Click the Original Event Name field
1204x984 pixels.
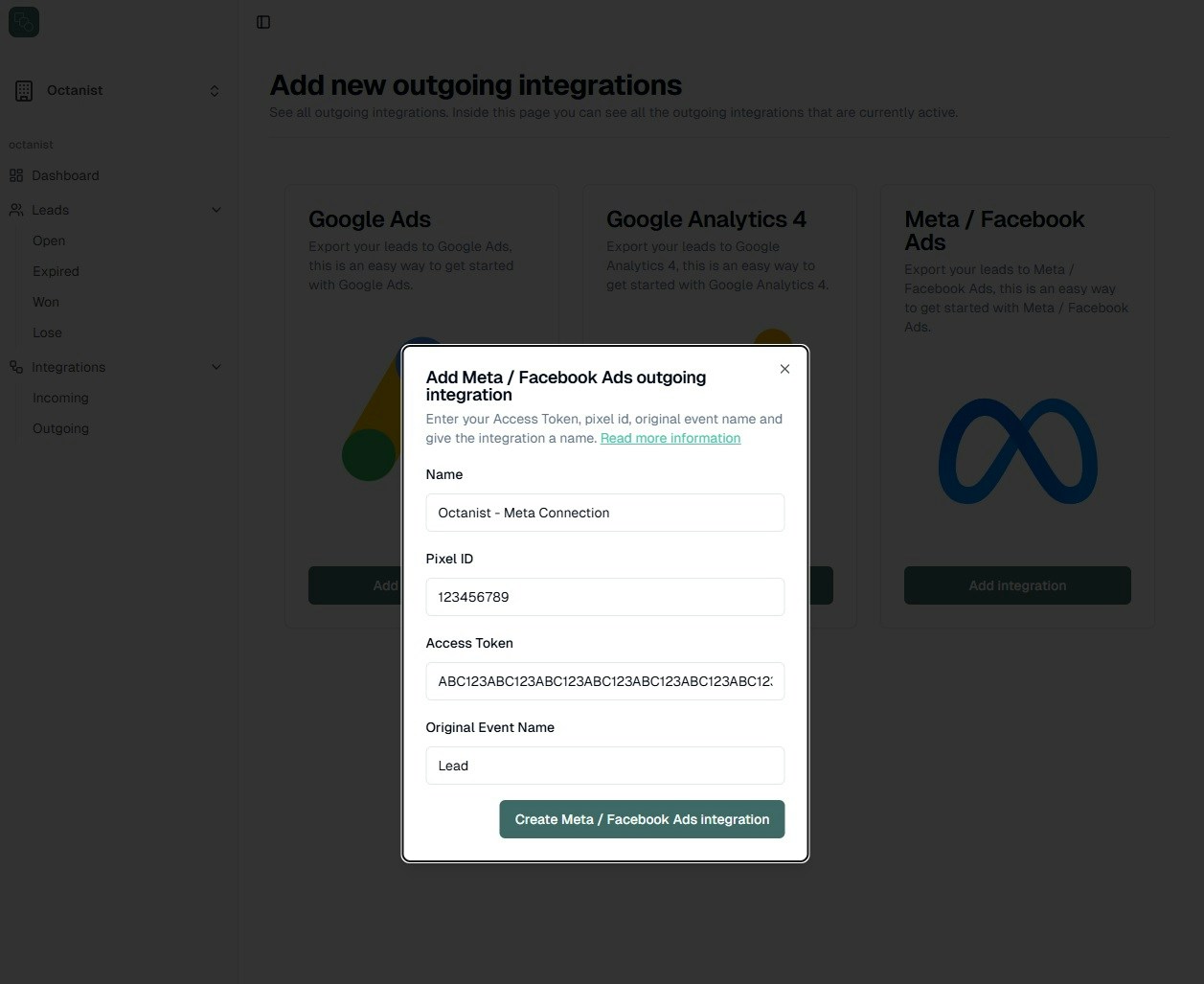coord(604,766)
